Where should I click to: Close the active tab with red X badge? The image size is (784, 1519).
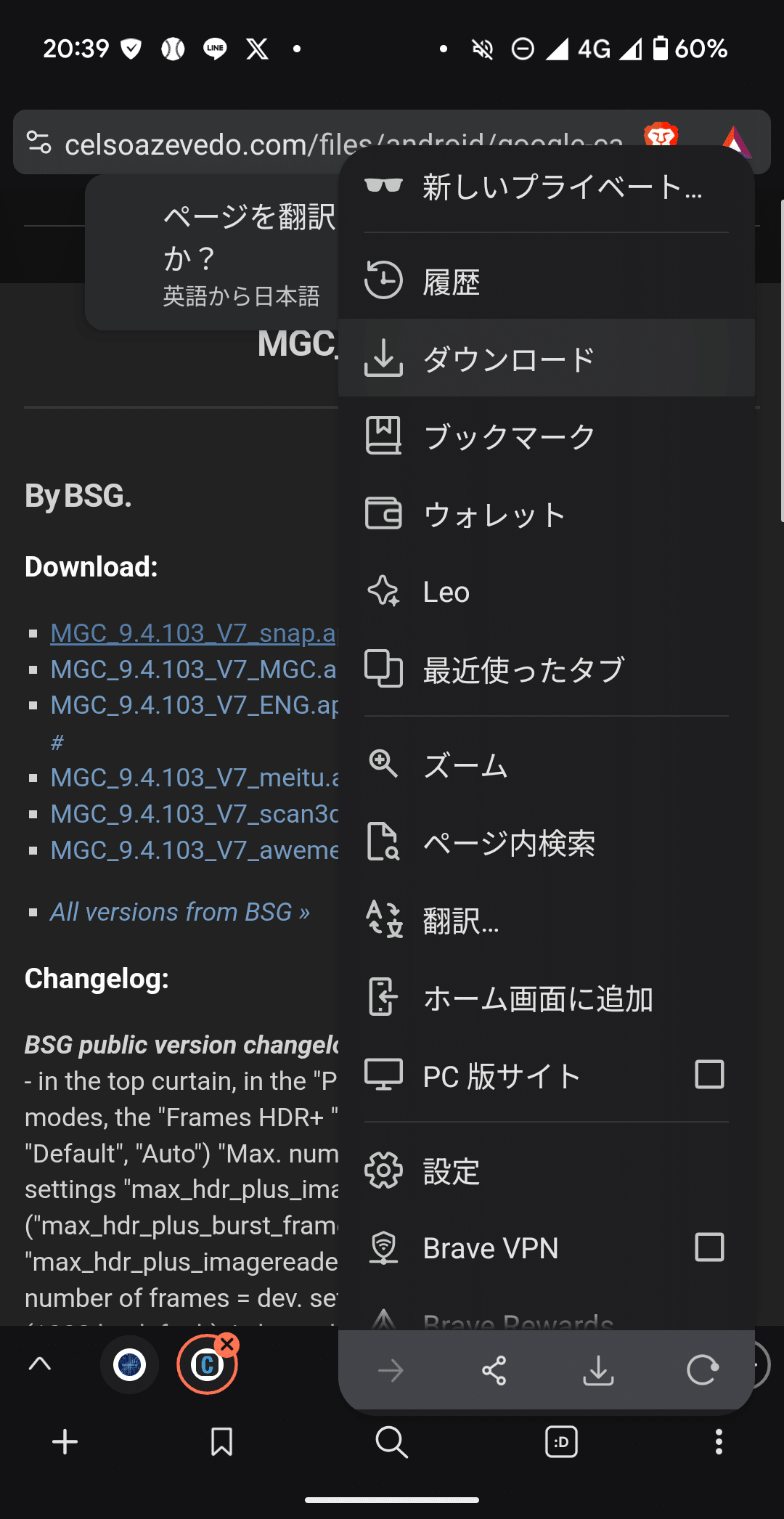227,1345
